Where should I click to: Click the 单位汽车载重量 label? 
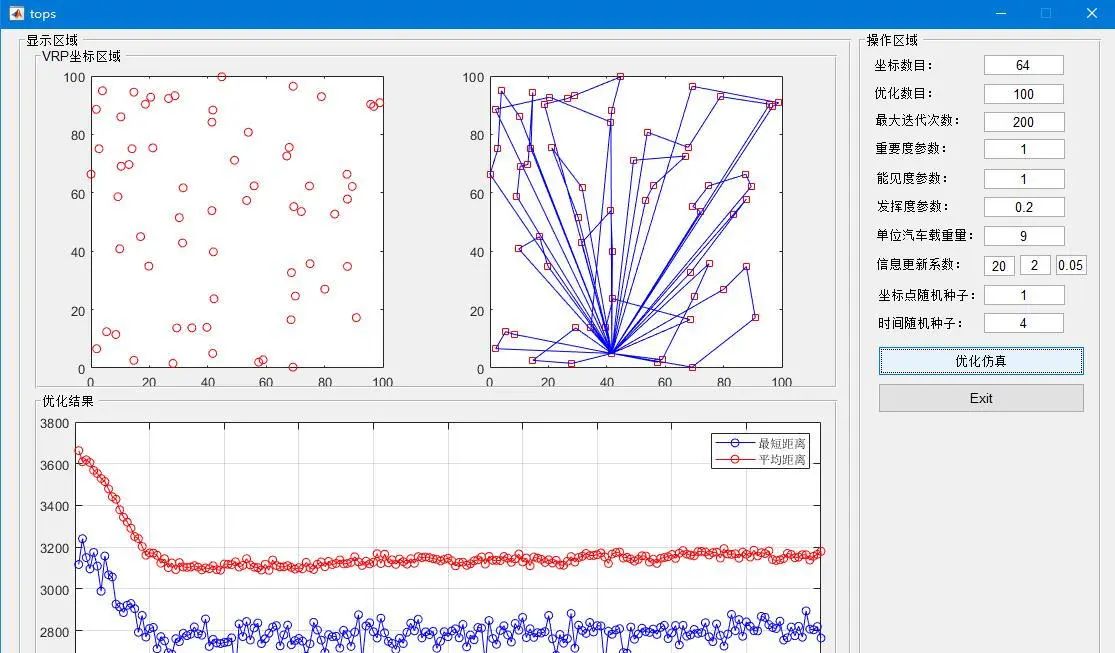pyautogui.click(x=924, y=235)
